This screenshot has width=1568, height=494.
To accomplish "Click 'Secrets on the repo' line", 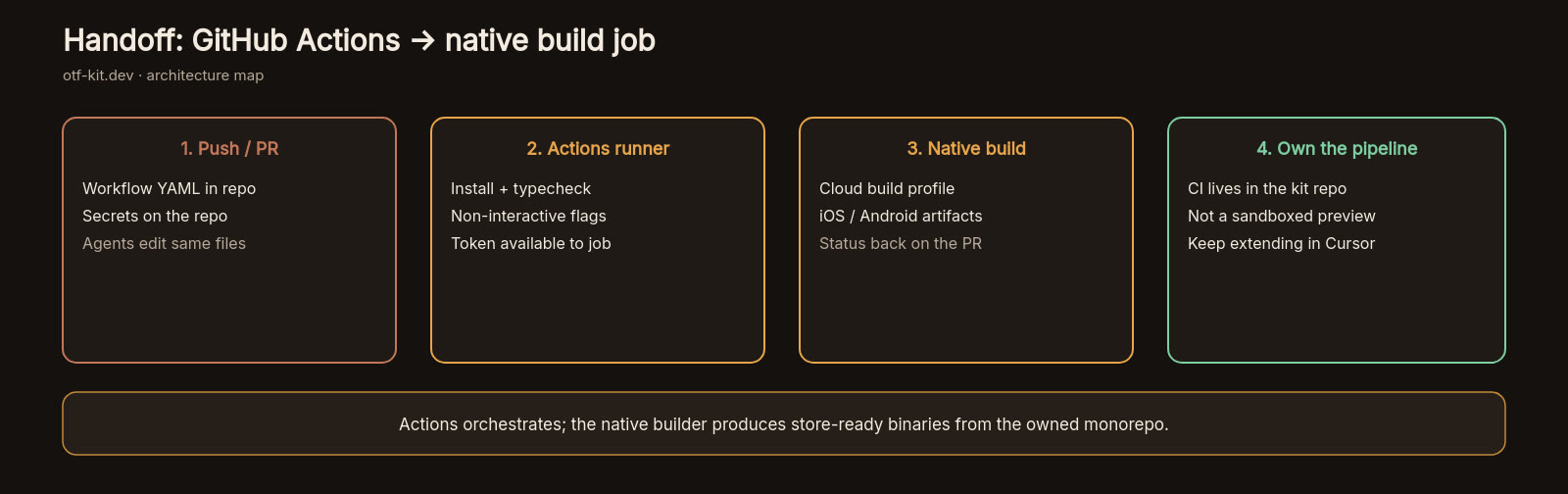I will click(155, 216).
